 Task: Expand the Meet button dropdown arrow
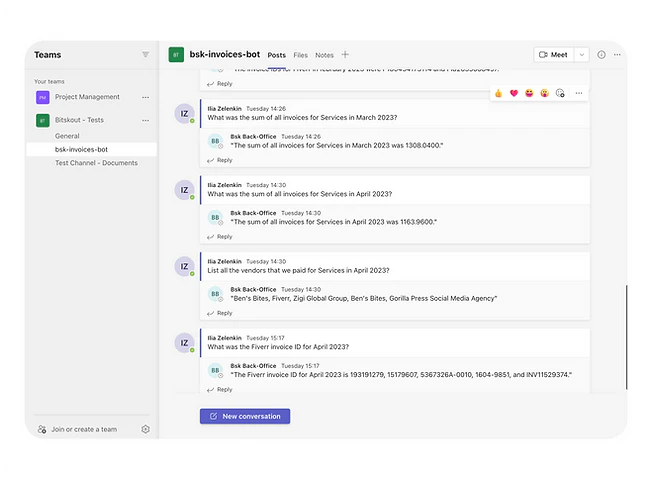[582, 55]
